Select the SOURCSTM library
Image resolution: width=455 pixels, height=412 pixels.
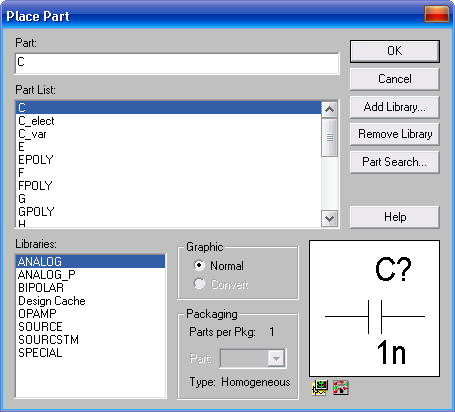click(x=91, y=340)
